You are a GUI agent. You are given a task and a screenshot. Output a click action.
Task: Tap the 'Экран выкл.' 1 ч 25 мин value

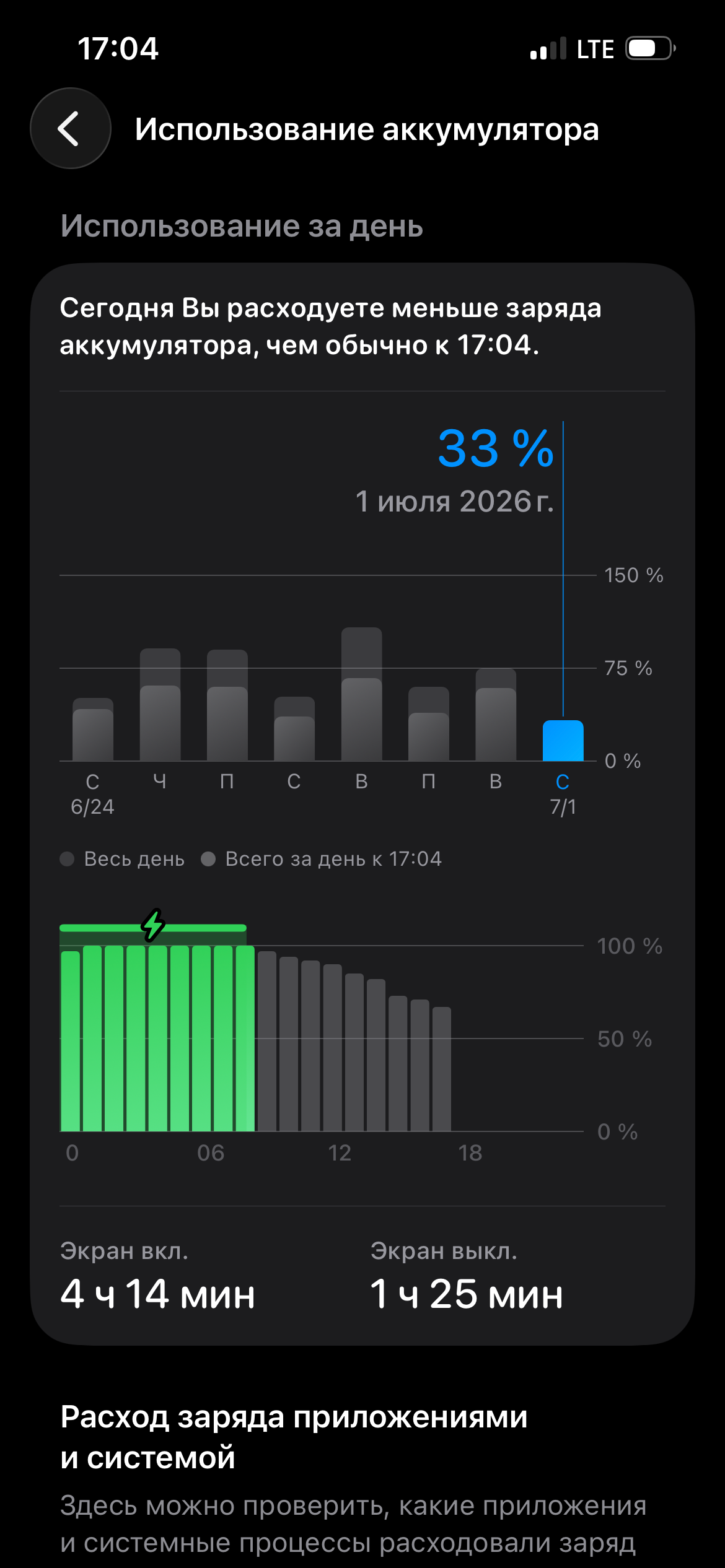pos(467,1295)
